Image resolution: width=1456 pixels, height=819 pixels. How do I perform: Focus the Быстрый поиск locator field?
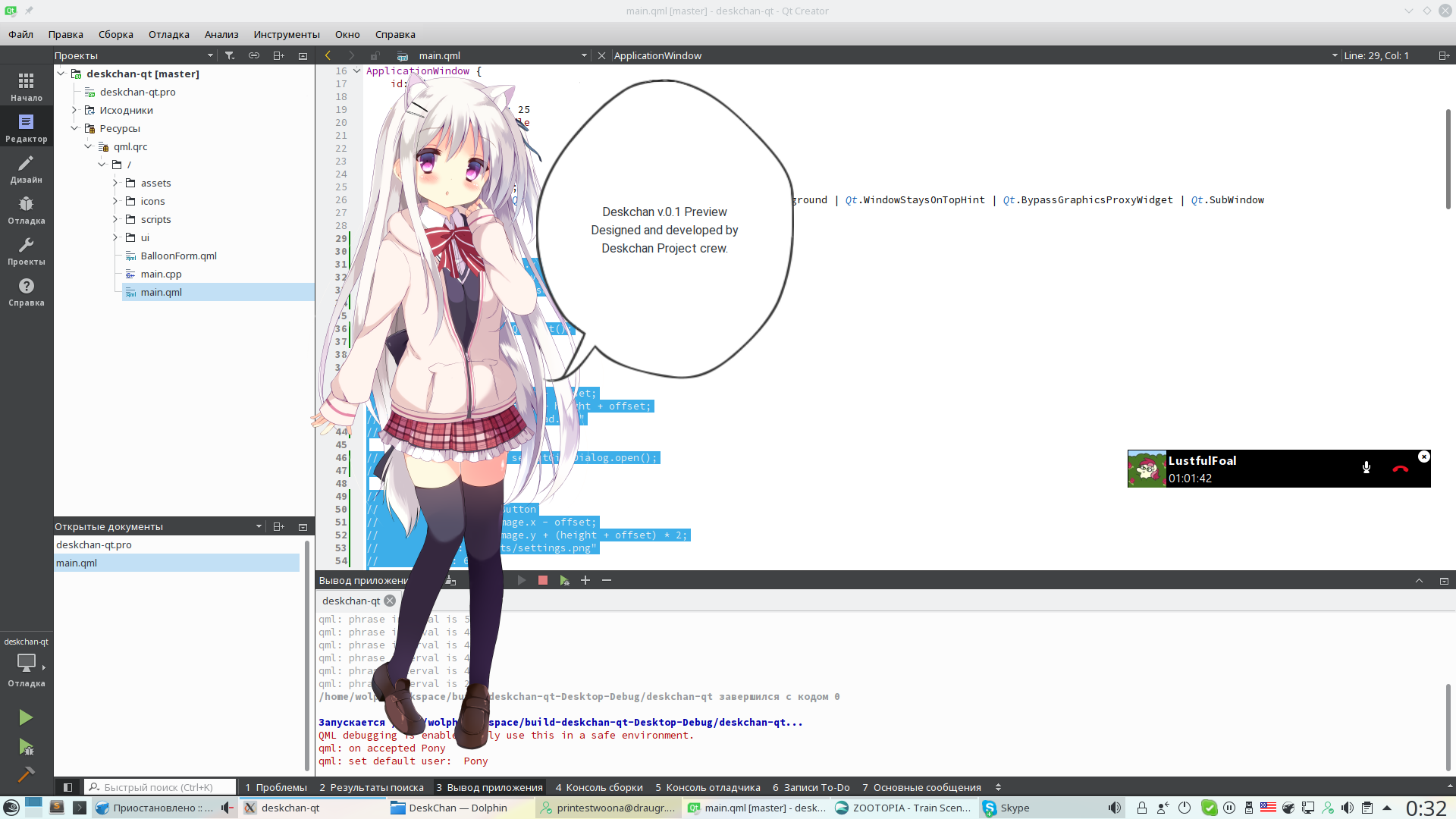[159, 787]
